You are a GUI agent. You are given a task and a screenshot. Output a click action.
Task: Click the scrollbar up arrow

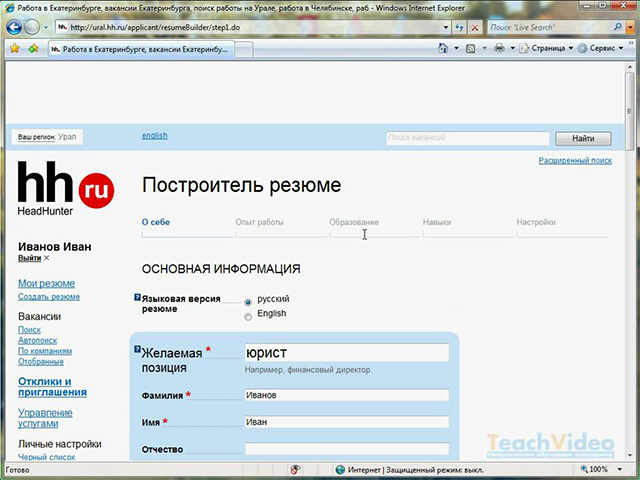630,67
